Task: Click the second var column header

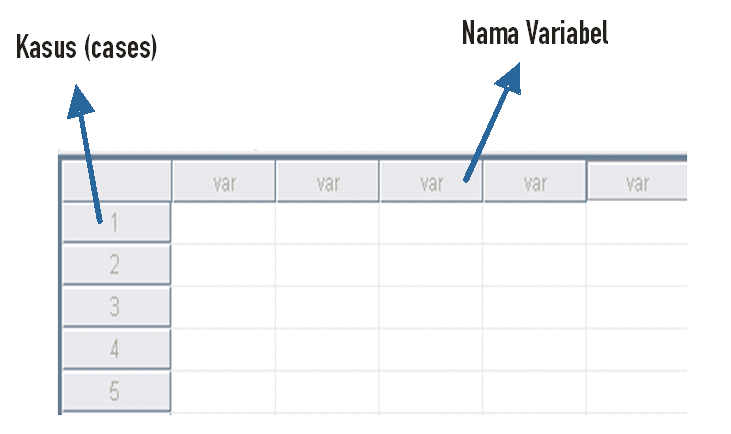Action: click(328, 182)
